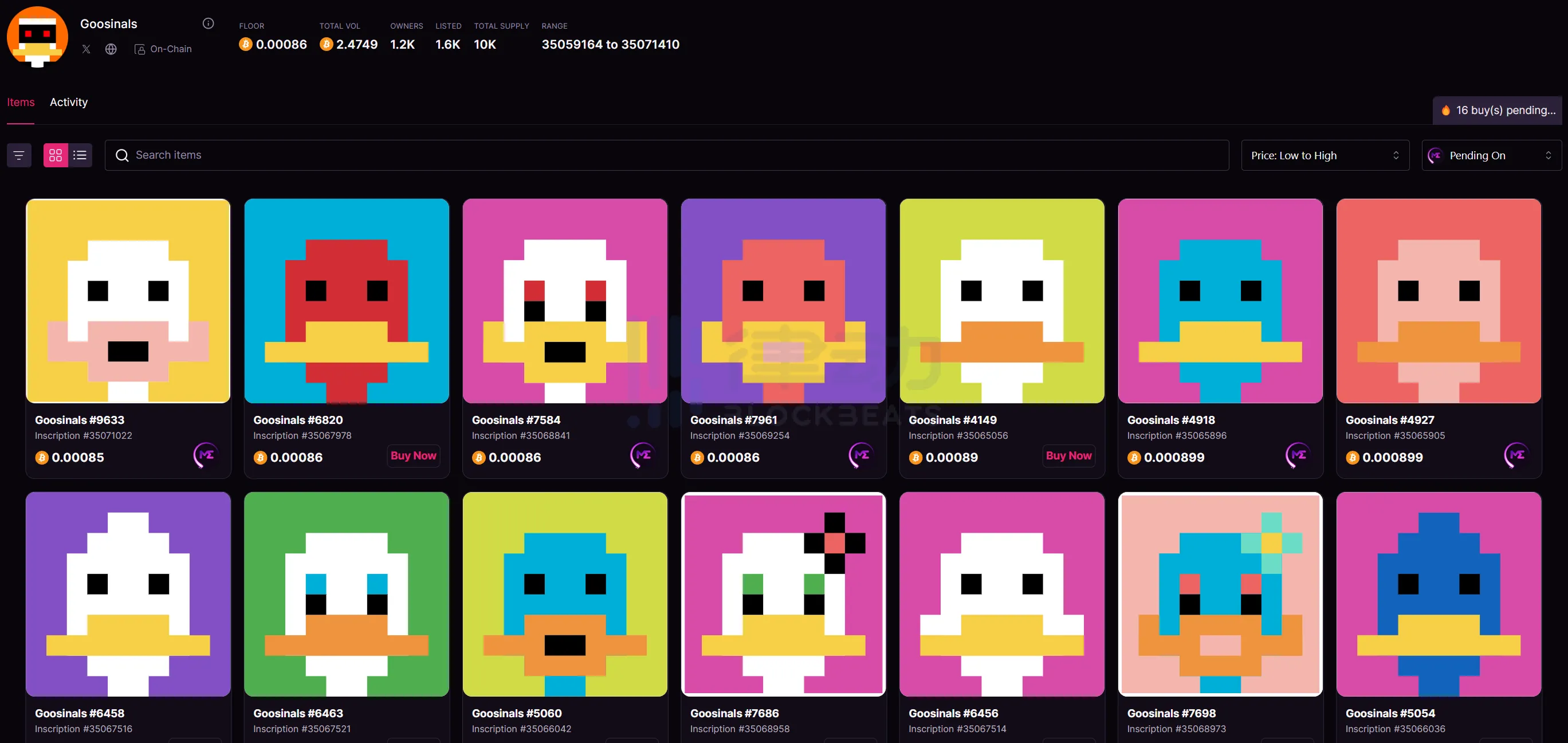Click Magic Eden icon on Goosinals #7584
1568x743 pixels.
(x=642, y=455)
